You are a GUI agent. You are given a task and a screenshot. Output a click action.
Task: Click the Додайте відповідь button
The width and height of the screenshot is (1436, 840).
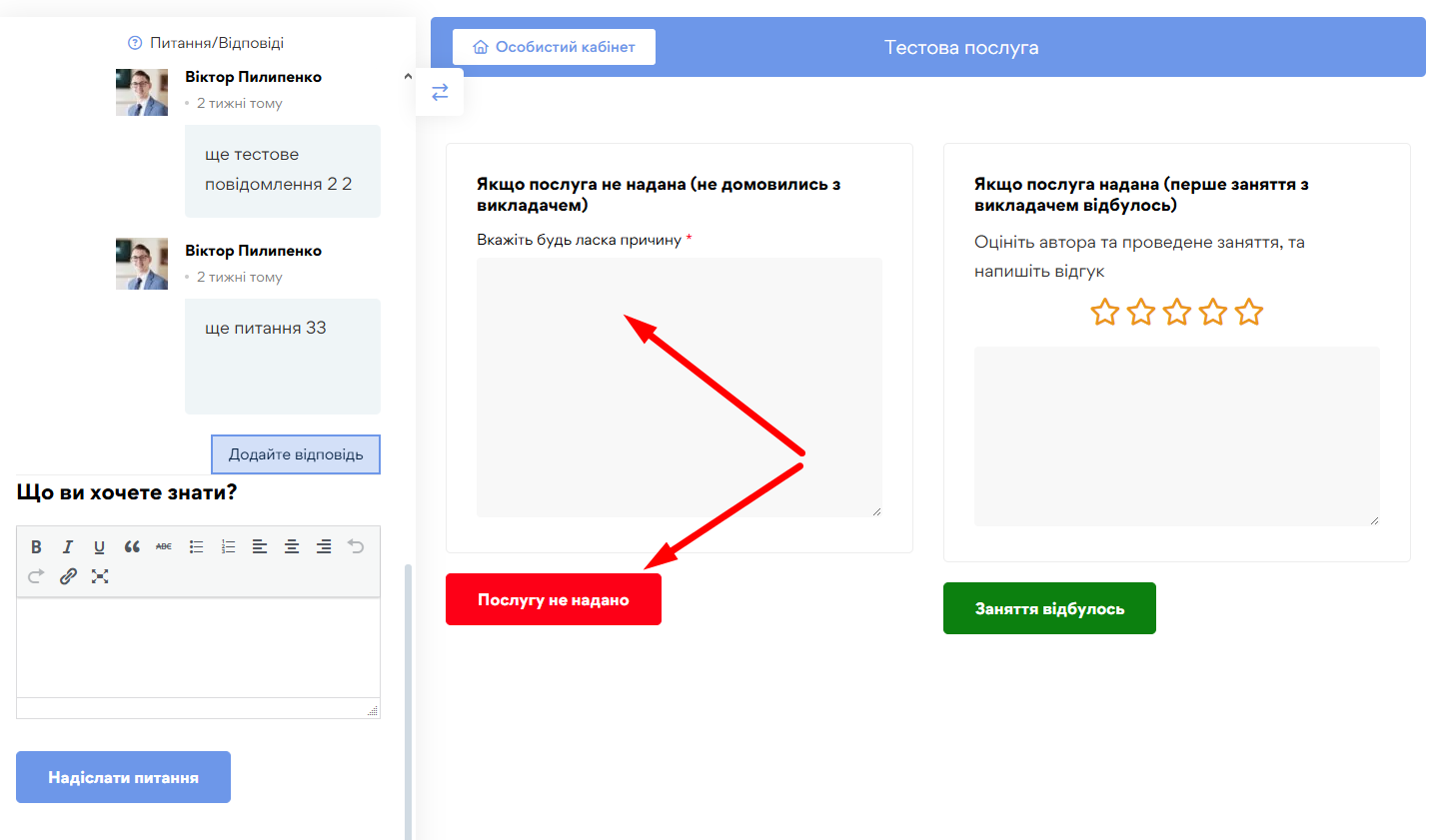296,454
